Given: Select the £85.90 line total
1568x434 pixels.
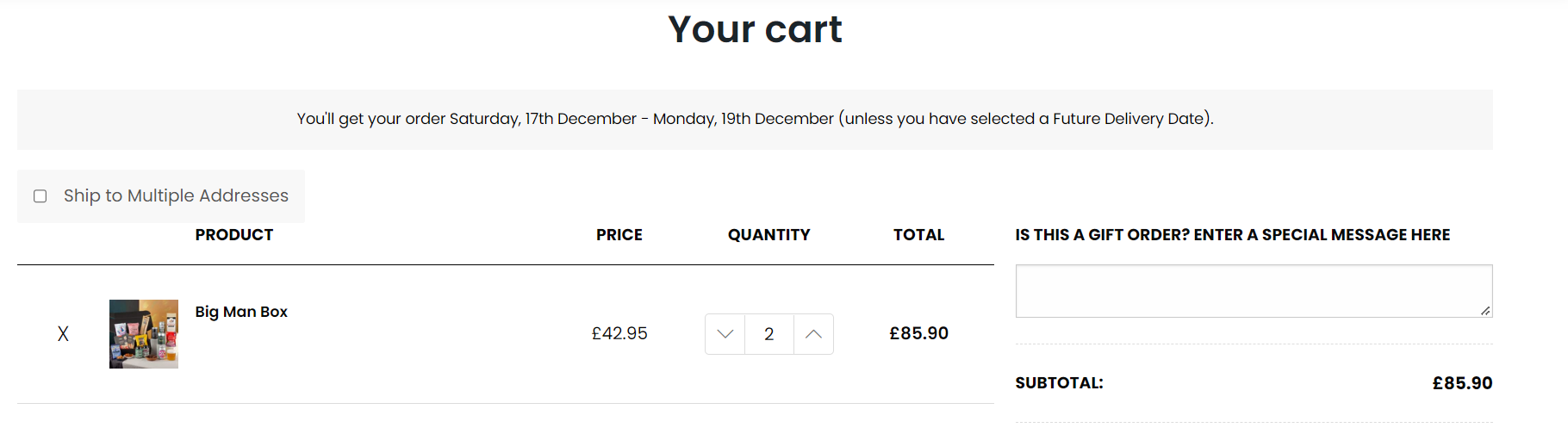Looking at the screenshot, I should point(918,333).
